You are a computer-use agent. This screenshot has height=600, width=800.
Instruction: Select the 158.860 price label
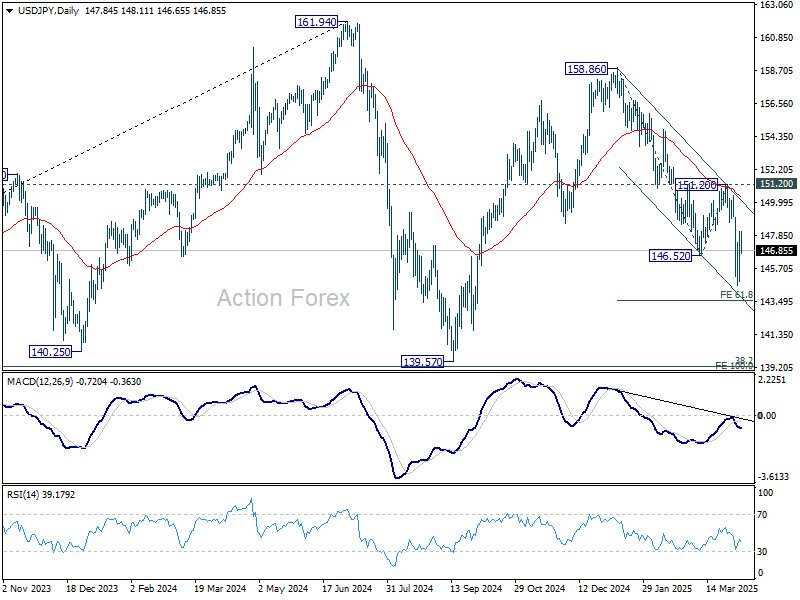pyautogui.click(x=587, y=69)
